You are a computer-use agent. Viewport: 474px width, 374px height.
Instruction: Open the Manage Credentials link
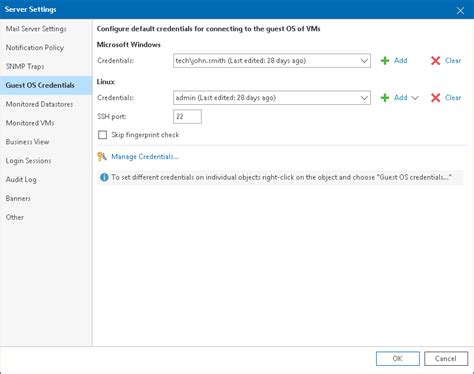tap(145, 156)
